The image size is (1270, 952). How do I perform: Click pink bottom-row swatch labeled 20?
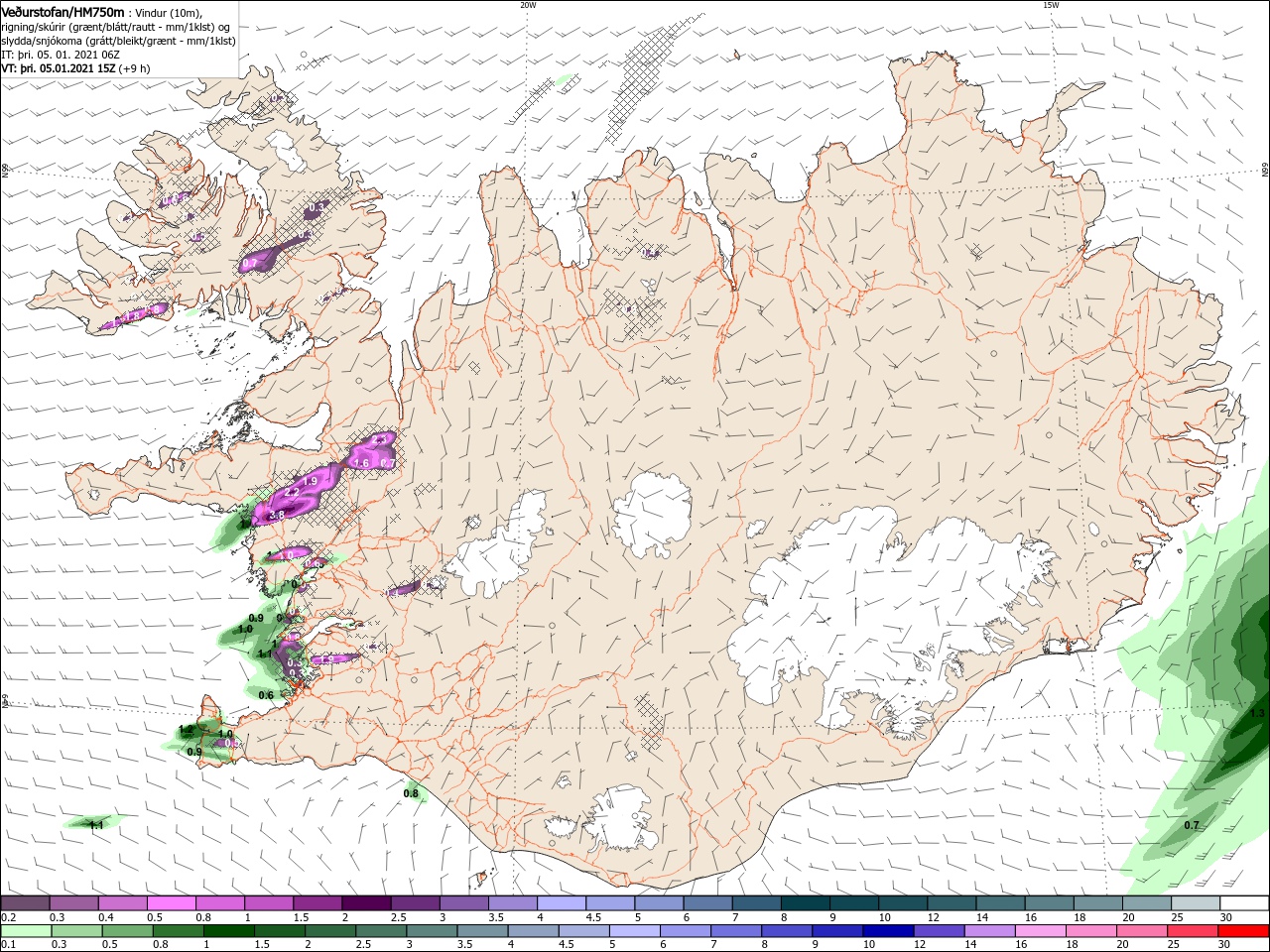(x=1142, y=931)
